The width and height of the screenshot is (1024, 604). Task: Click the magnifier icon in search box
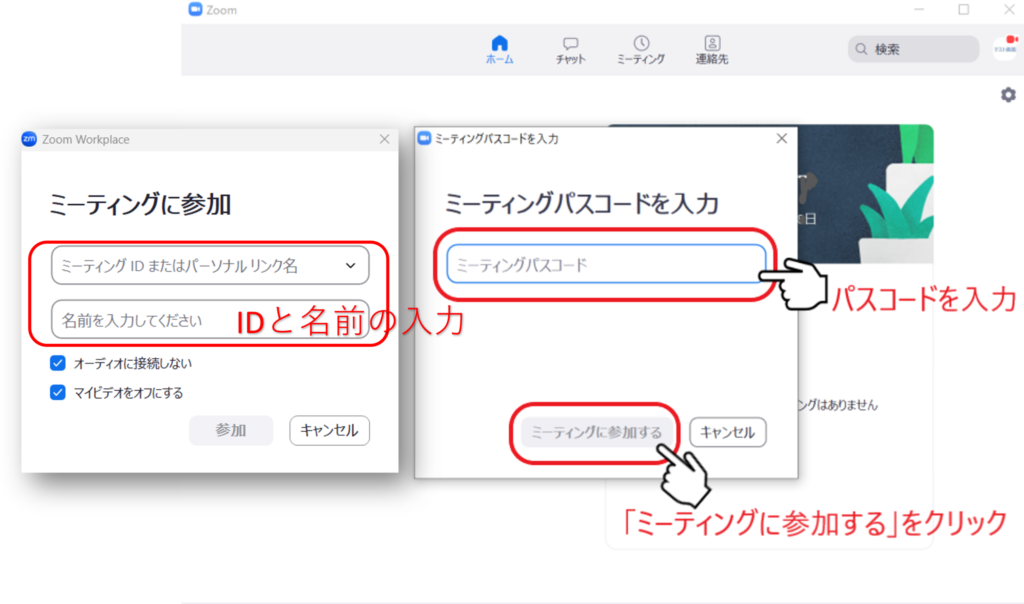(x=861, y=49)
